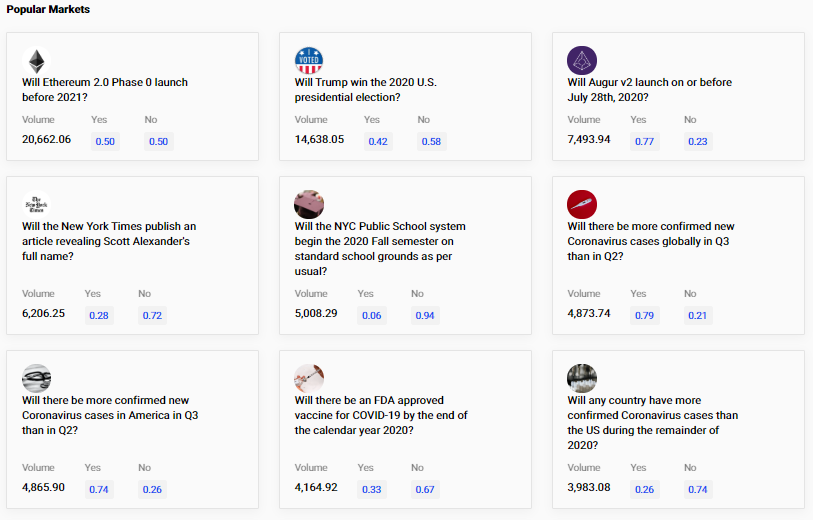Click the country Coronavirus cases market icon
This screenshot has height=520, width=813.
tap(582, 378)
